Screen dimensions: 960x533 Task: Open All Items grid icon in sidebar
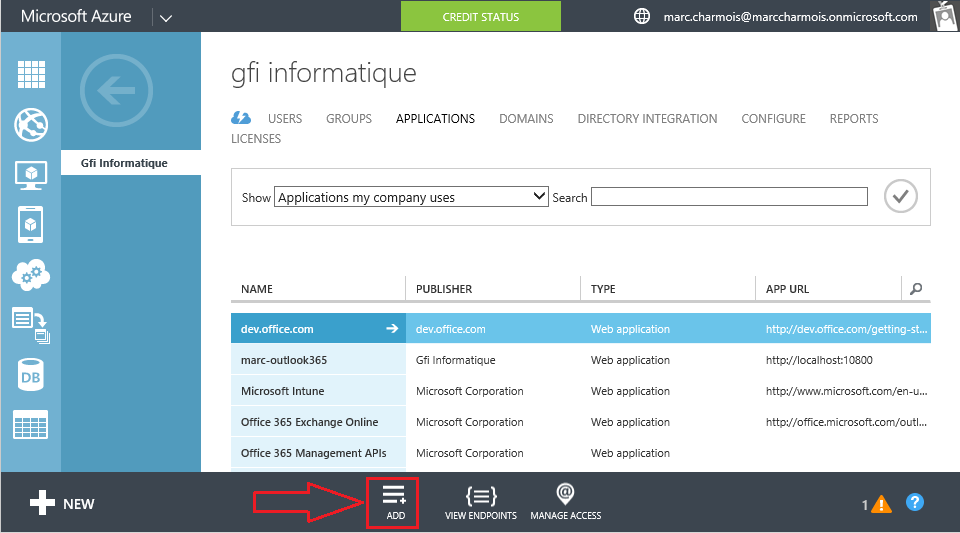(x=31, y=75)
